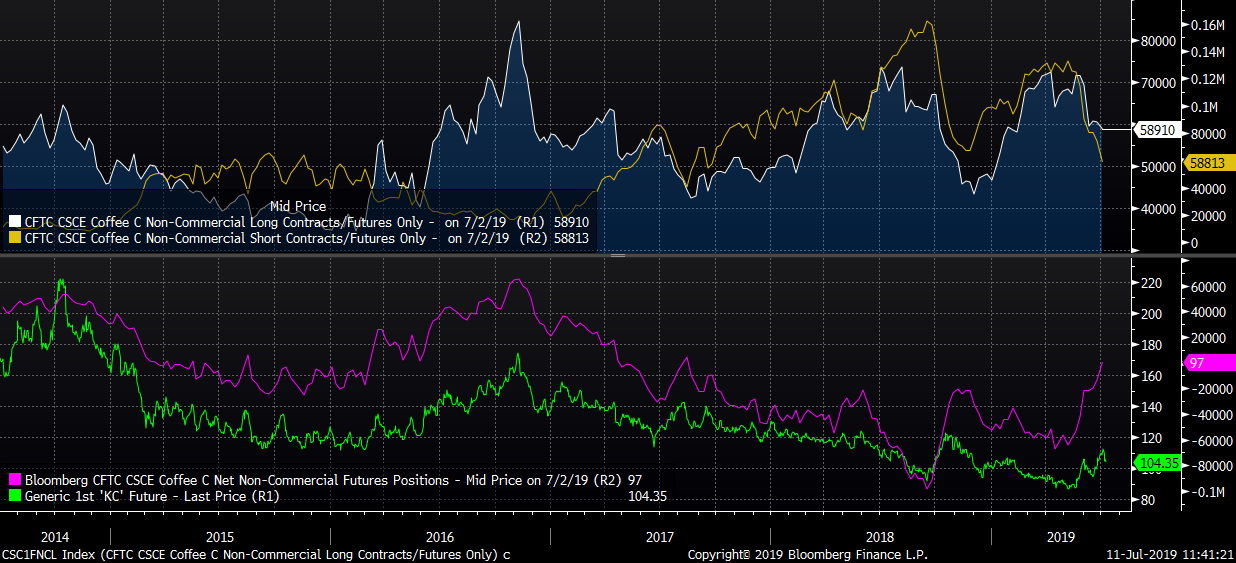This screenshot has height=563, width=1236.
Task: Select the Generic 1st 'KC' Future legend text
Action: (x=151, y=495)
